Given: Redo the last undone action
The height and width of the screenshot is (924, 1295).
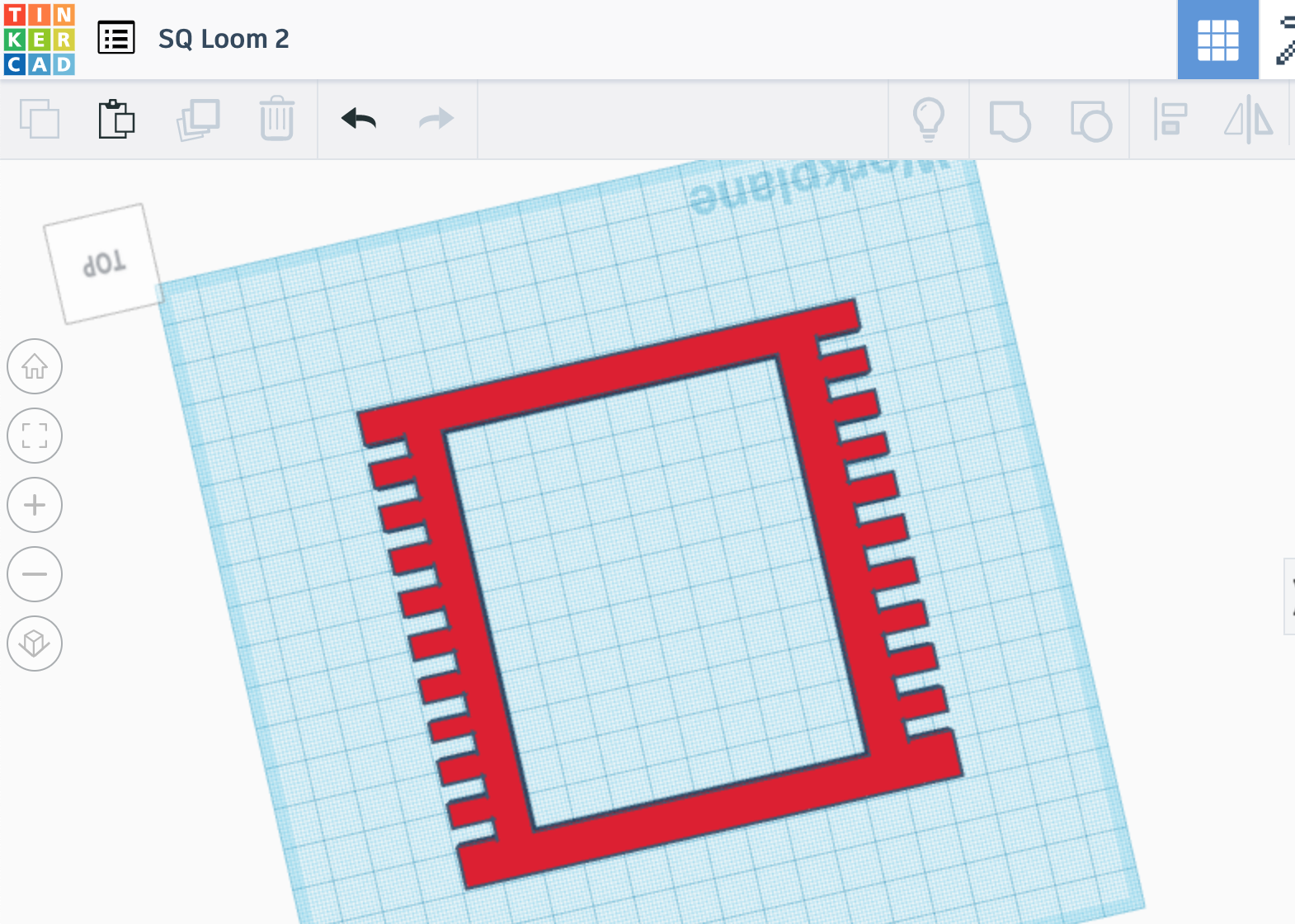Looking at the screenshot, I should tap(436, 120).
